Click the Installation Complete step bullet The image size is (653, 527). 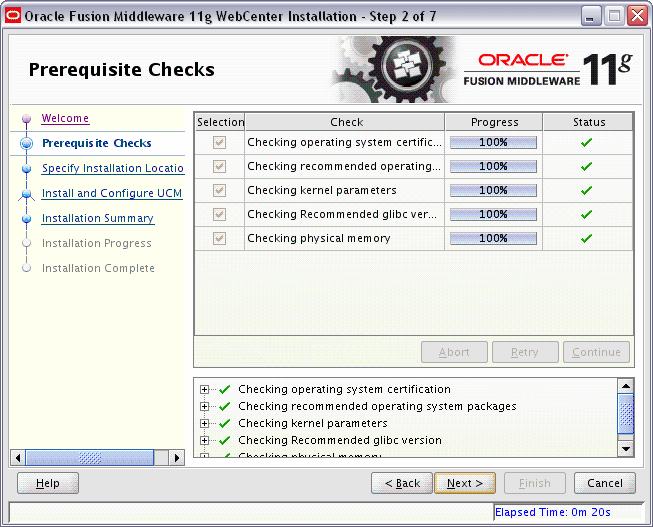[27, 268]
